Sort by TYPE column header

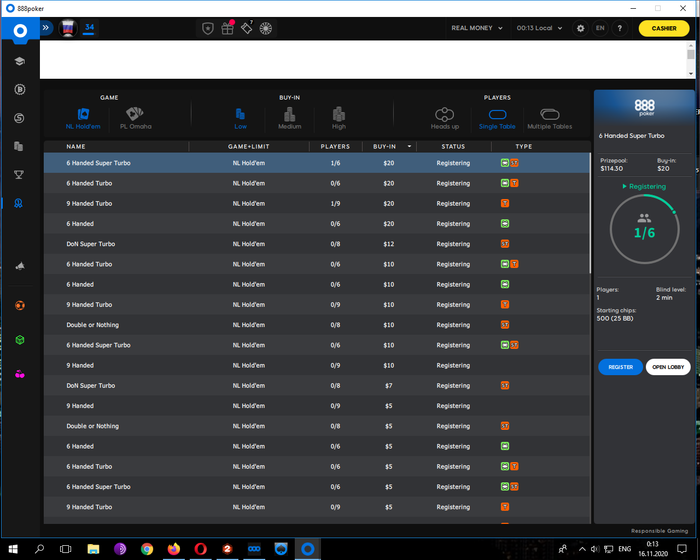[524, 146]
